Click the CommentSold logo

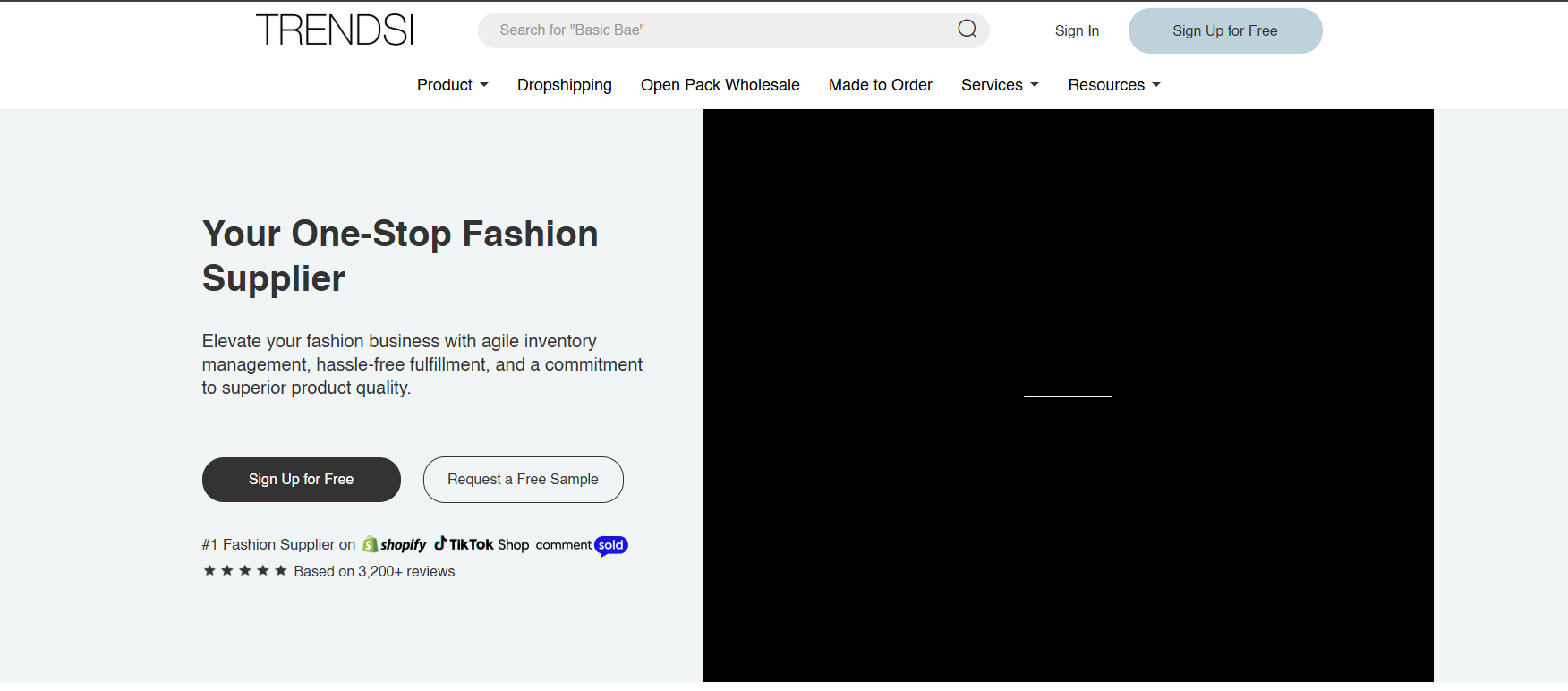(x=582, y=545)
